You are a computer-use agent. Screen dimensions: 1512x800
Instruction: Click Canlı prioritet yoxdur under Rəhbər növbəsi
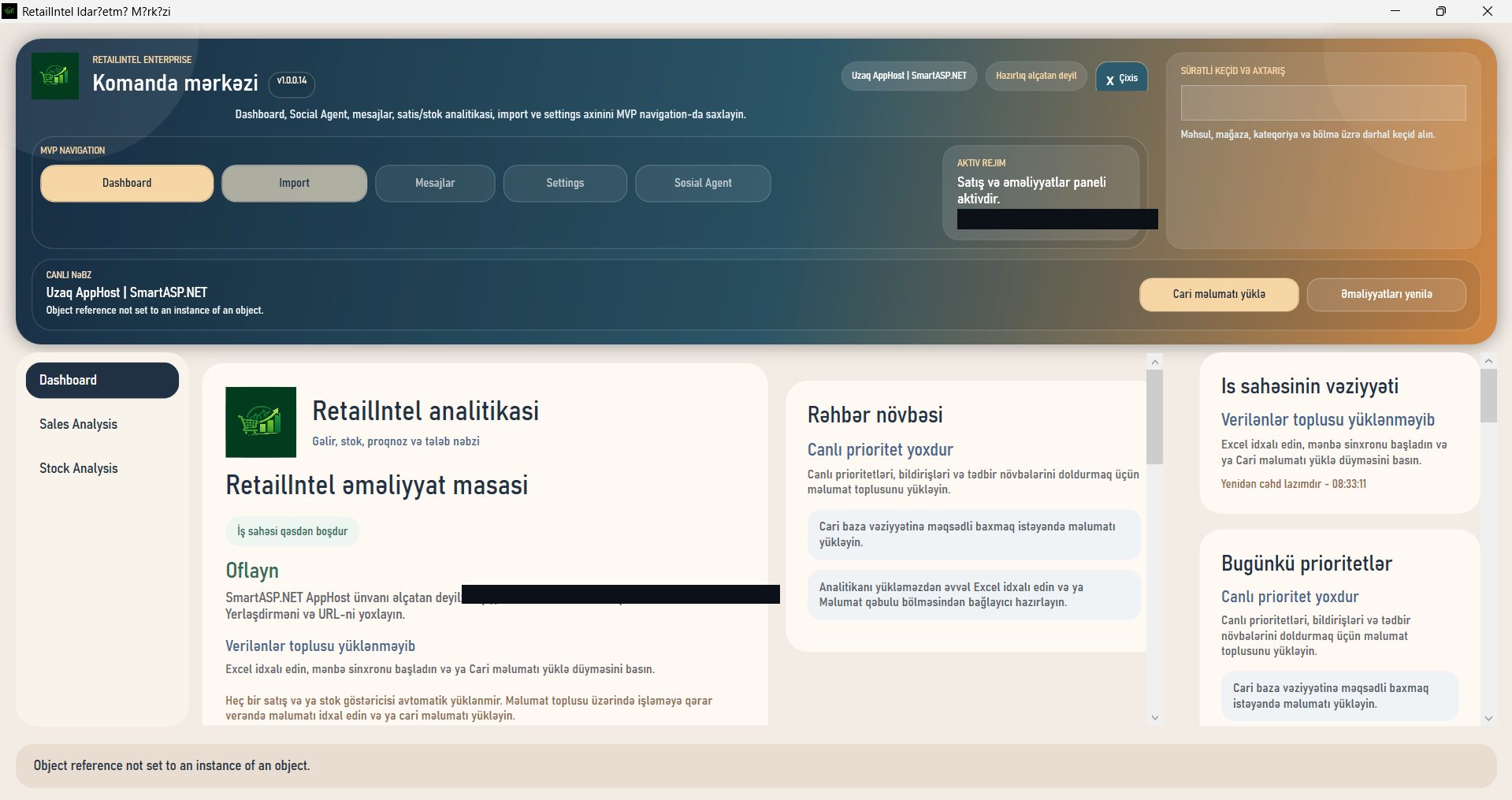pos(880,450)
